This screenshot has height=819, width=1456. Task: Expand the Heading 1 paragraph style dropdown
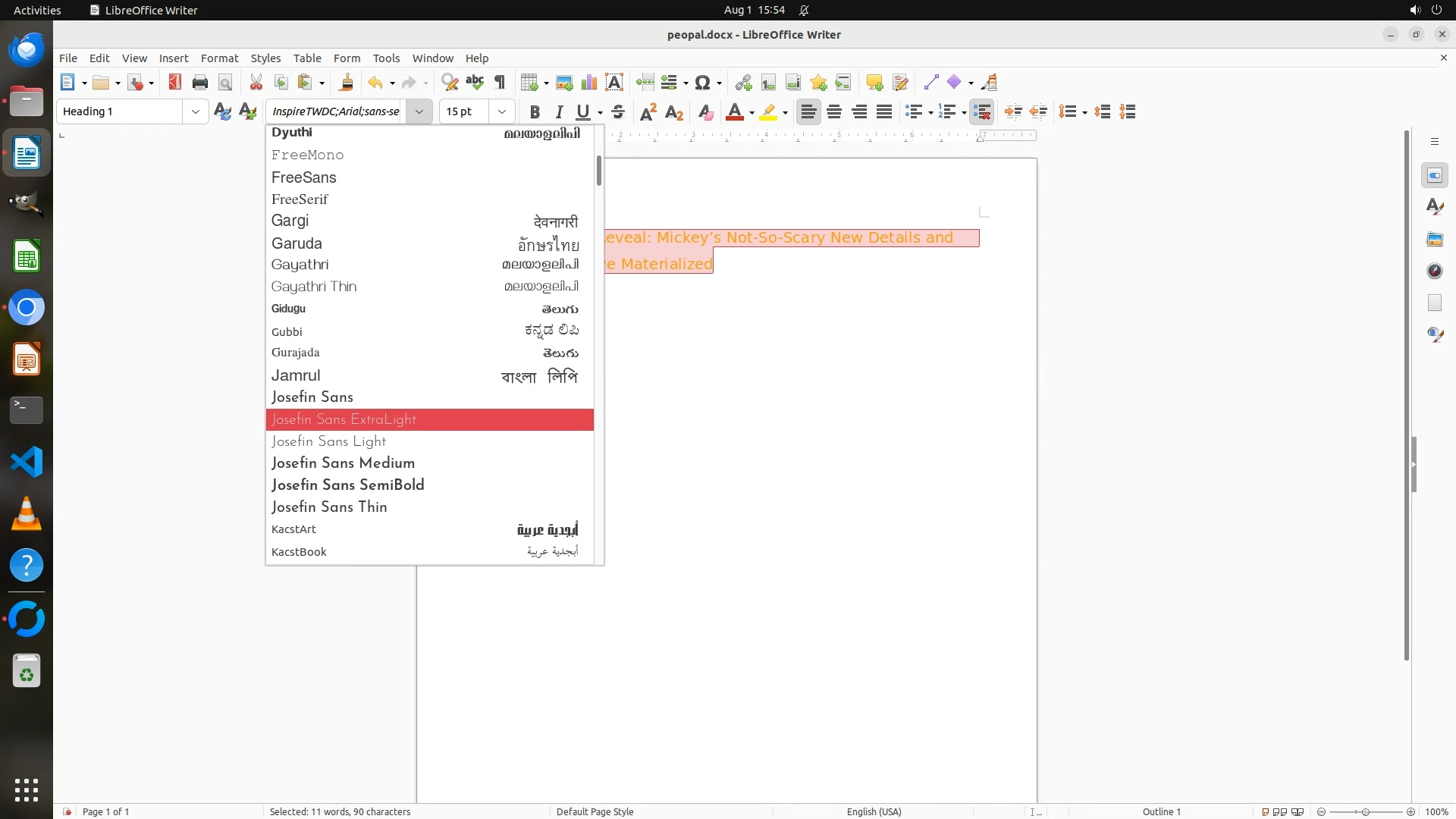tap(195, 111)
